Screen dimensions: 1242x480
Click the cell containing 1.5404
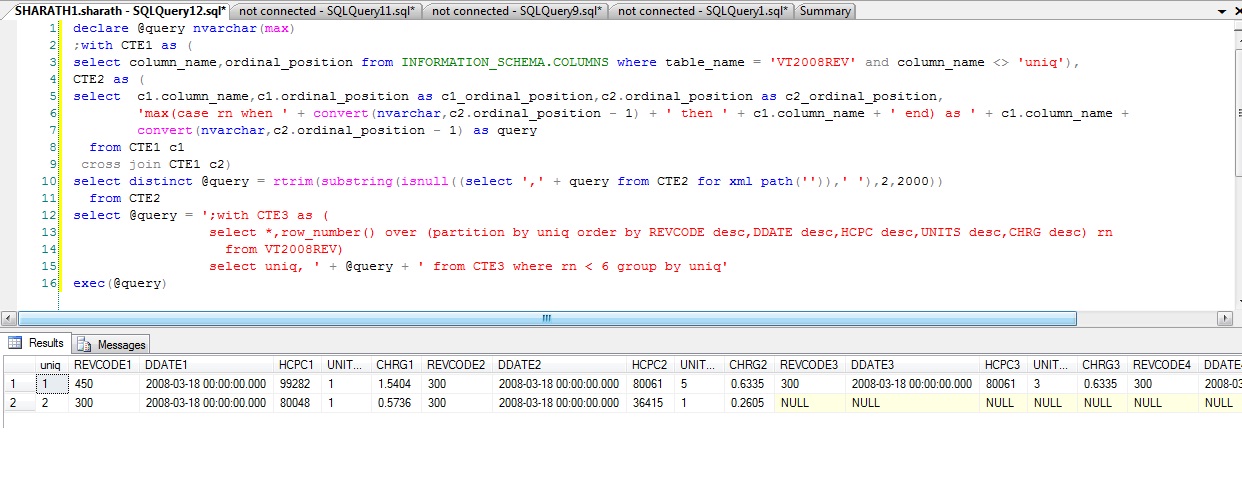pyautogui.click(x=397, y=384)
